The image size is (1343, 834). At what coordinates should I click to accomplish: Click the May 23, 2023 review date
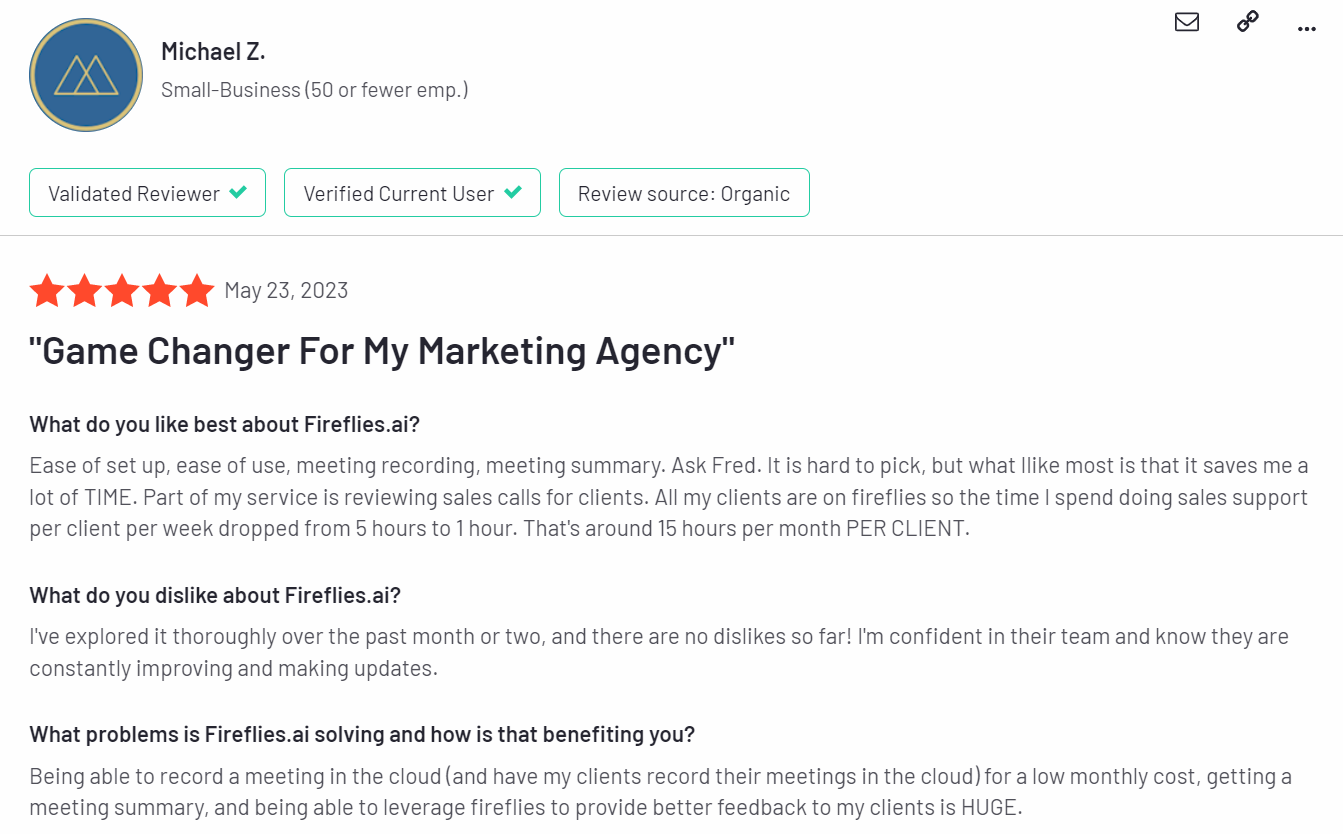286,291
